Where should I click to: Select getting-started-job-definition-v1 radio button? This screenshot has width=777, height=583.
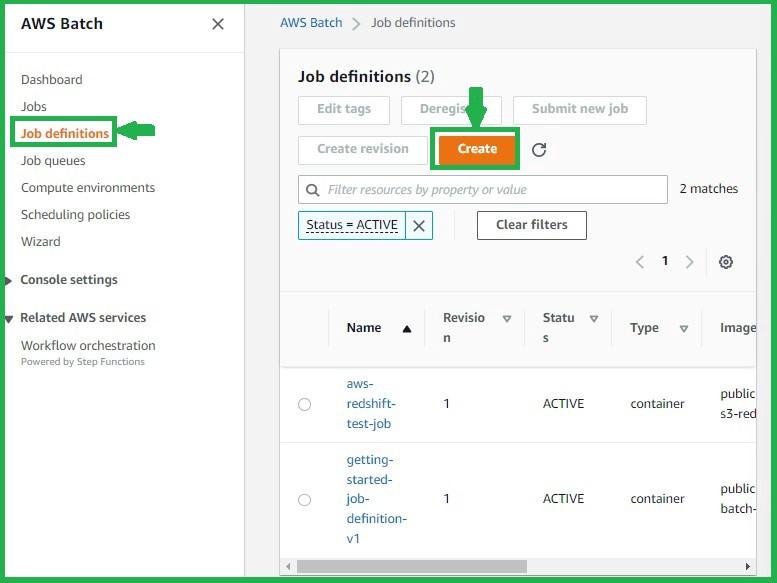pos(304,499)
